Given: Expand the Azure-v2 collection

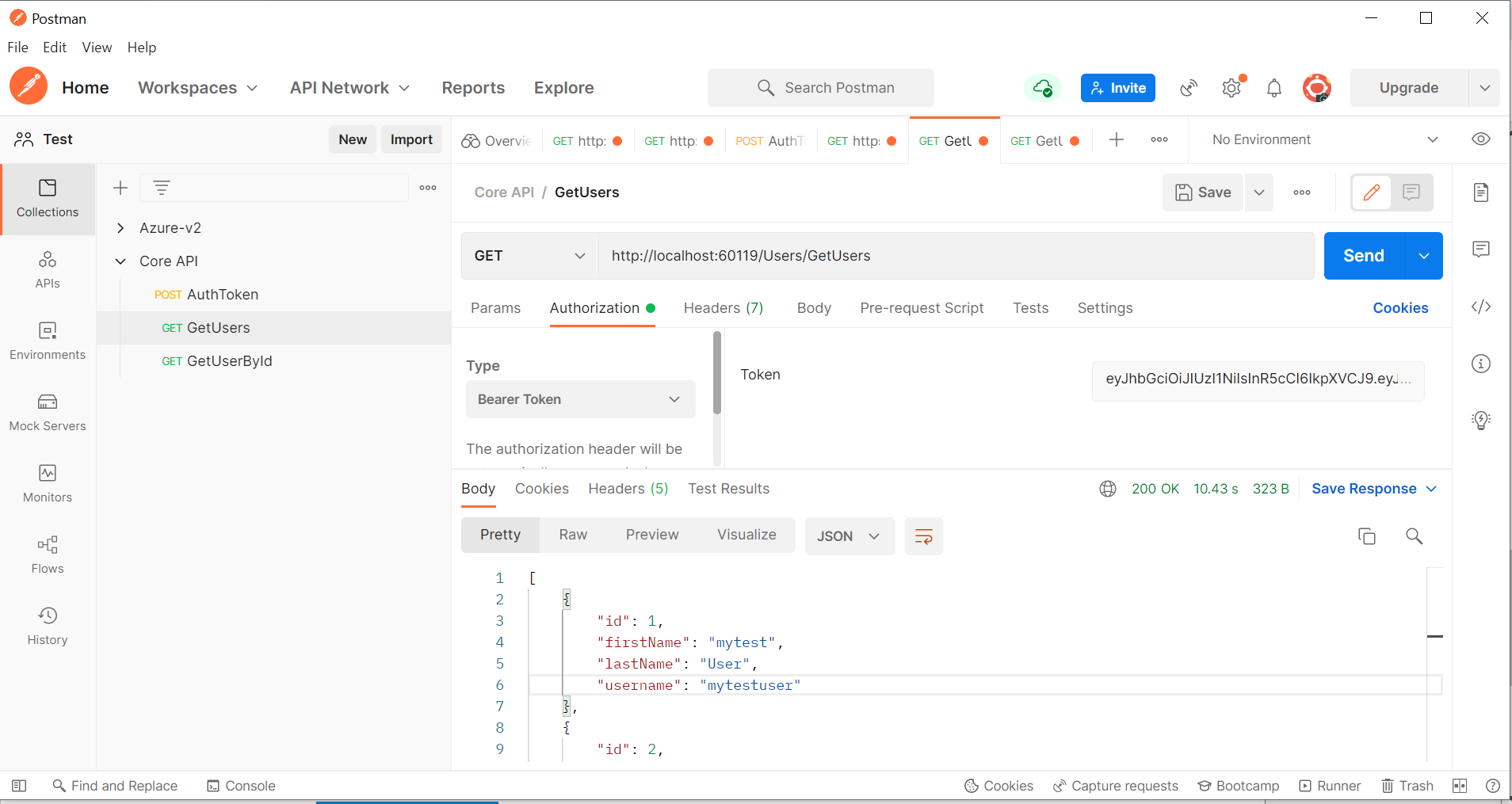Looking at the screenshot, I should [x=120, y=228].
